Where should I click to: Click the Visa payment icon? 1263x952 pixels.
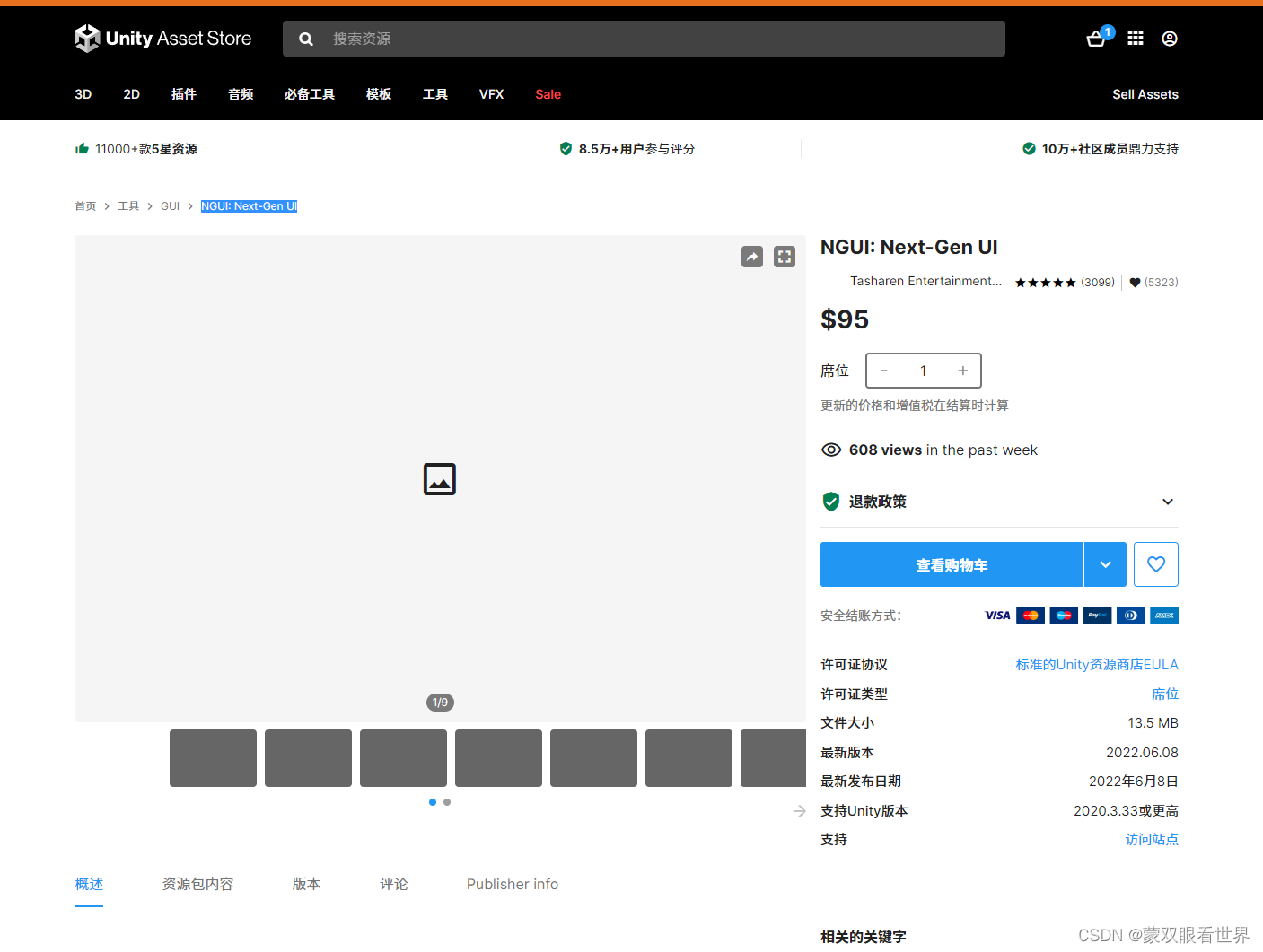[x=997, y=616]
